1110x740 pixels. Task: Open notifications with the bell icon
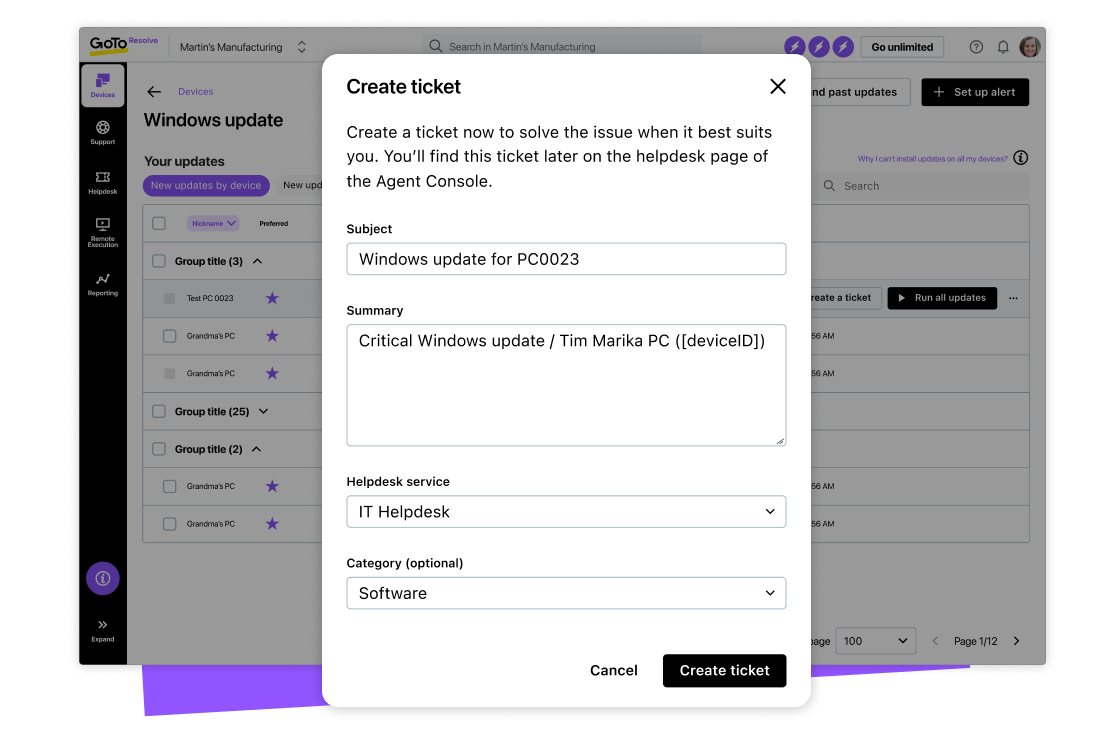[1003, 46]
